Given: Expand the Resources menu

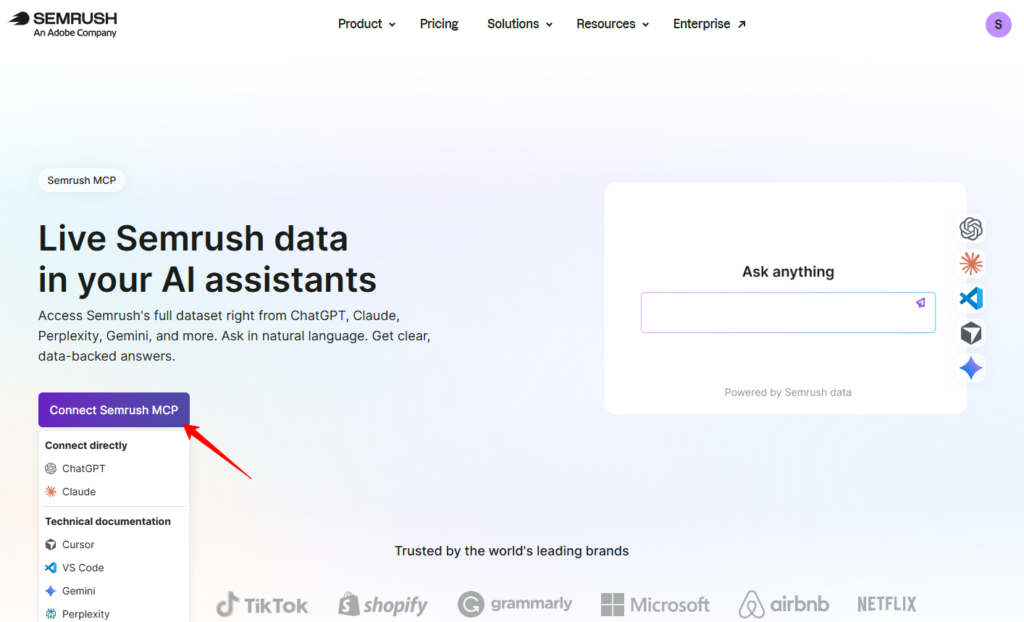Looking at the screenshot, I should [x=613, y=24].
